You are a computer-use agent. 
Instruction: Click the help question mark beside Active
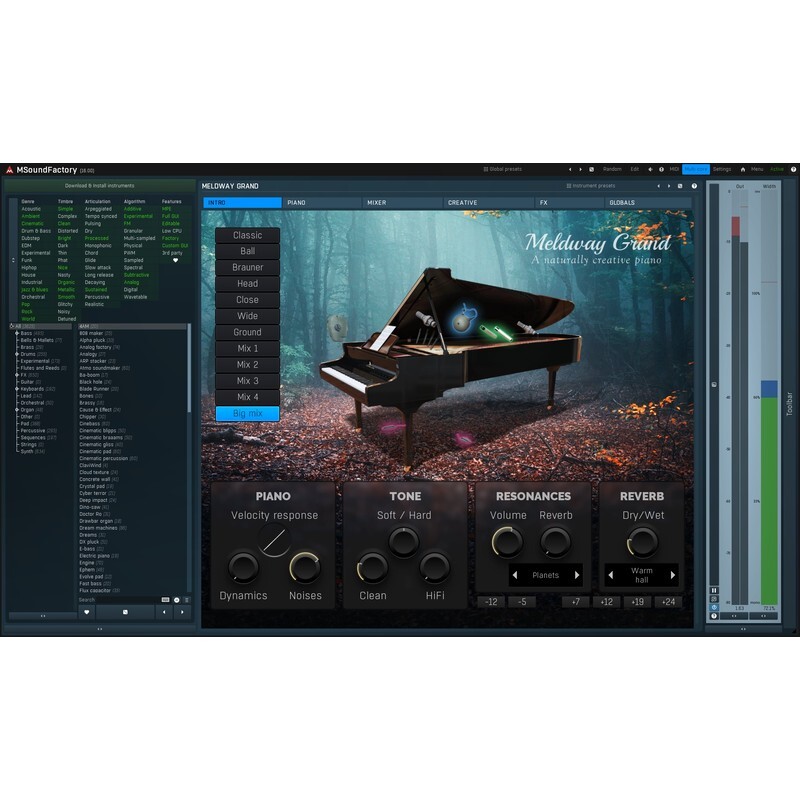(x=793, y=169)
